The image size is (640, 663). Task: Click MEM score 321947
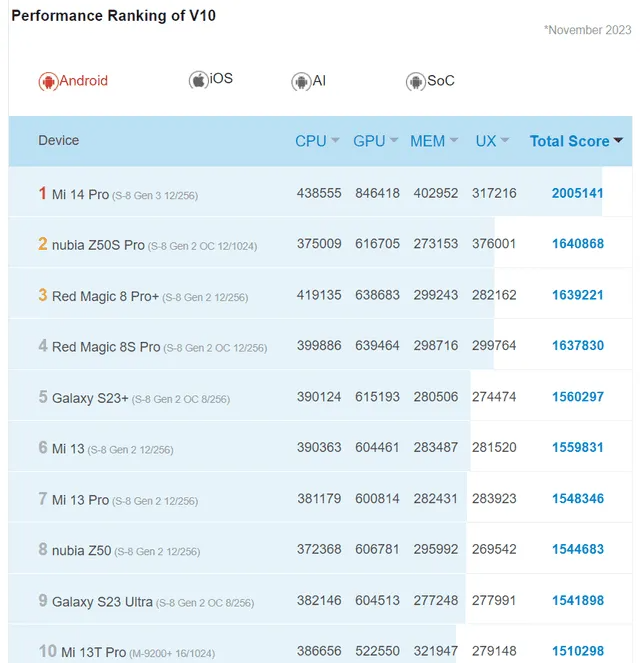point(435,651)
